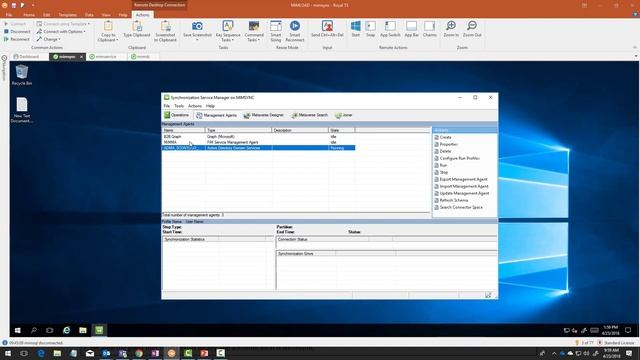
Task: Toggle Smart Reconnect resize mode
Action: [295, 31]
